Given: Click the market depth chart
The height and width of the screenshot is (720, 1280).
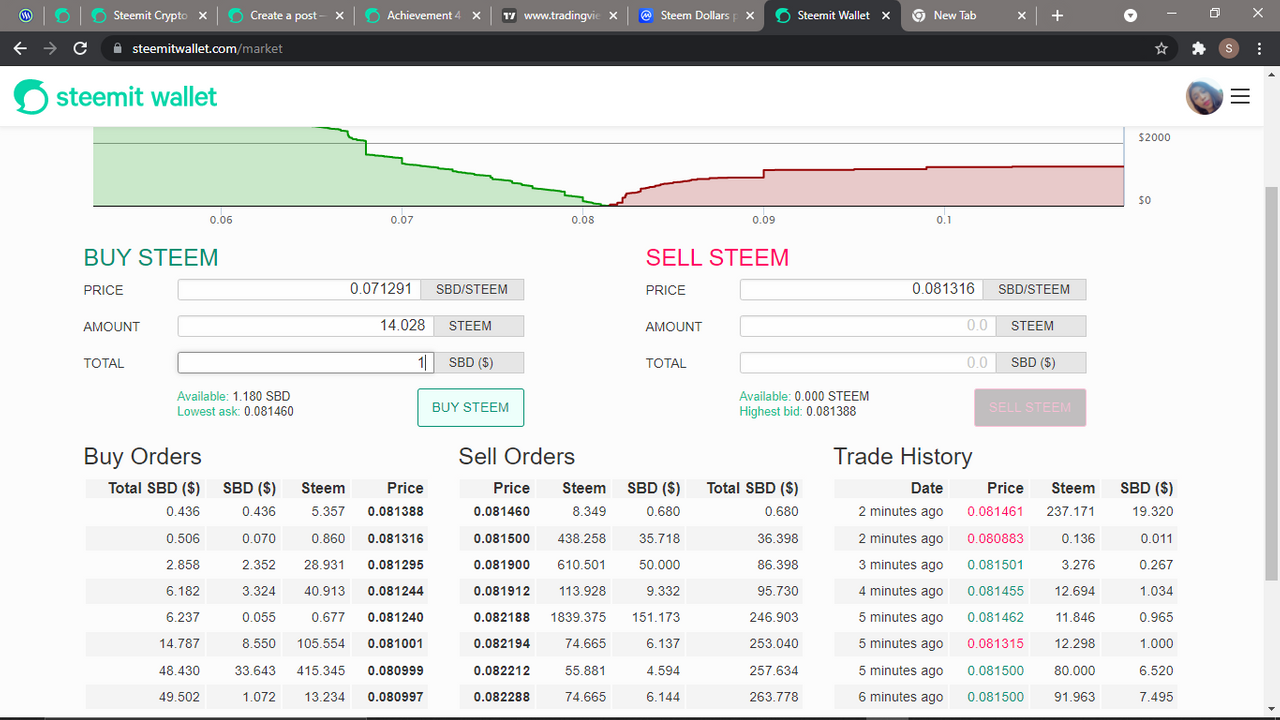Looking at the screenshot, I should (x=609, y=167).
